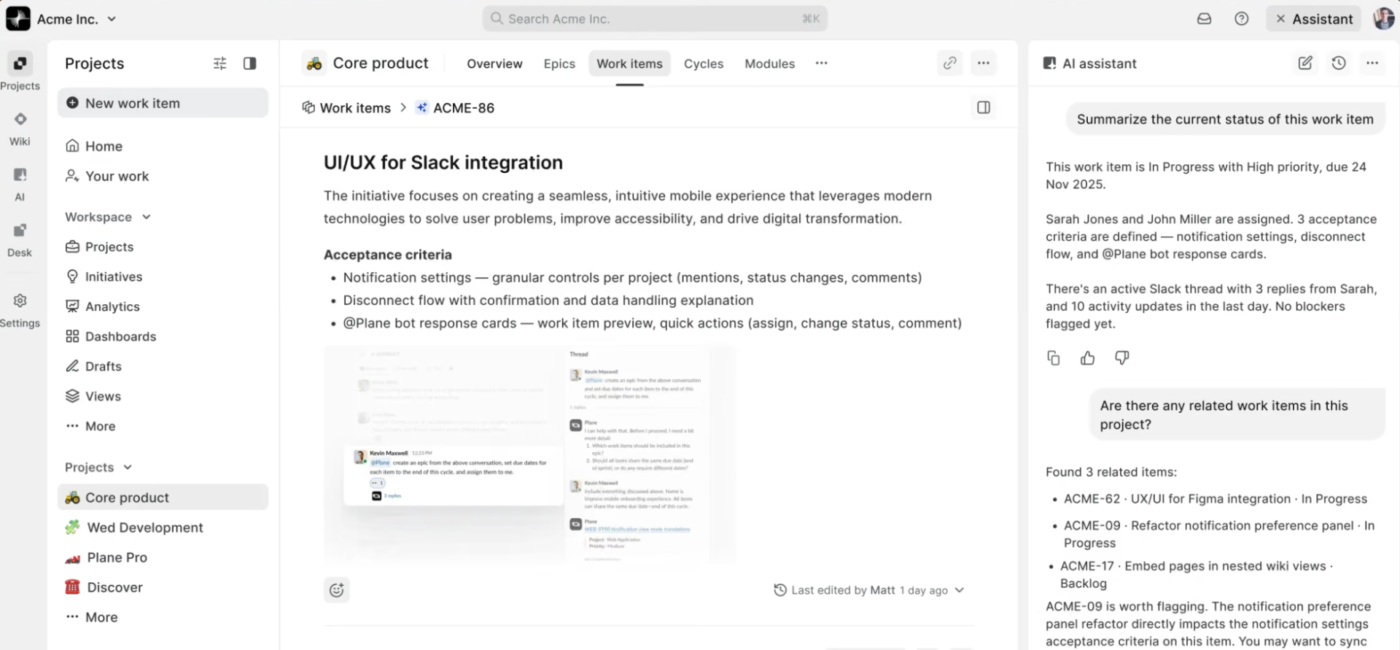Image resolution: width=1400 pixels, height=650 pixels.
Task: Open the Wiki rail icon
Action: 20,119
